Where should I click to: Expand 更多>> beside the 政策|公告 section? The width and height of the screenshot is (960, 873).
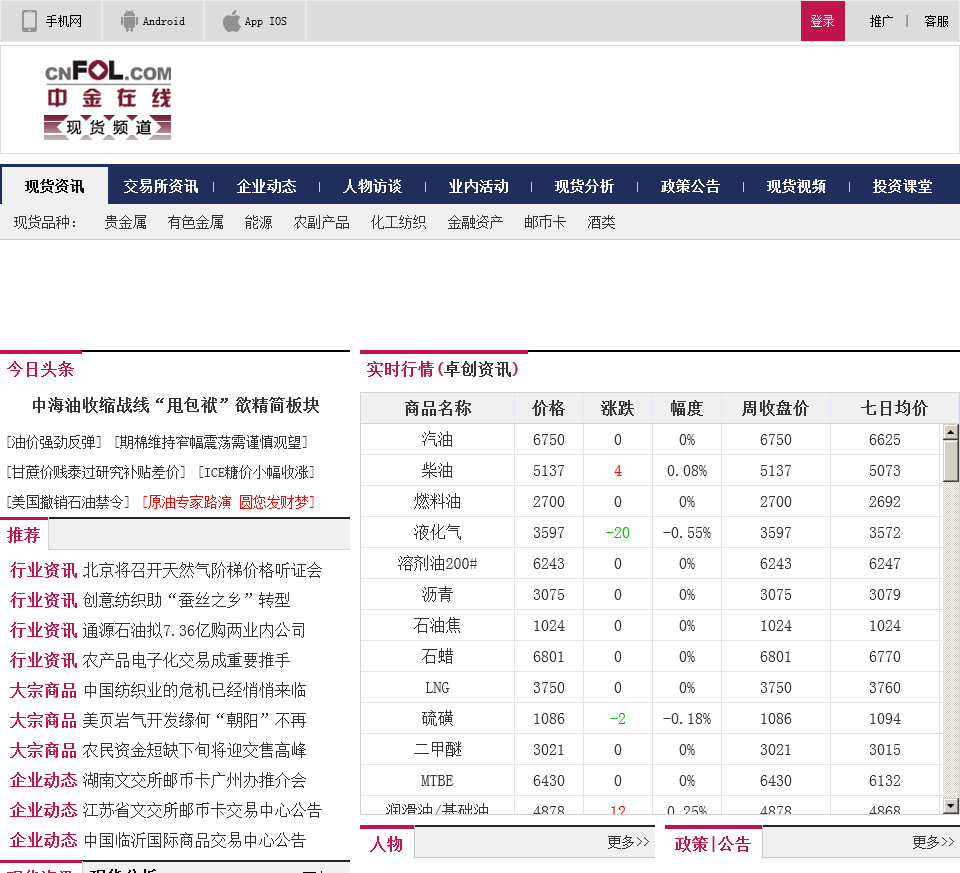tap(933, 842)
